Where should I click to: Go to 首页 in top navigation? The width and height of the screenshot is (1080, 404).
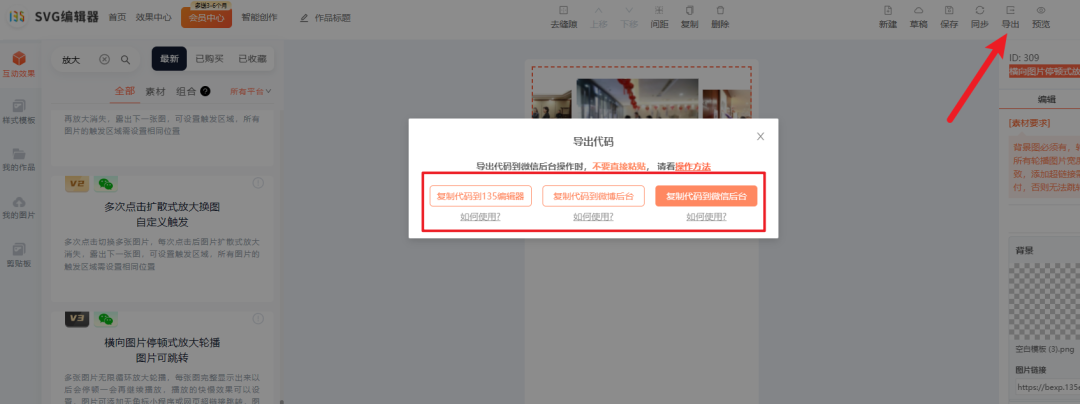click(x=117, y=18)
